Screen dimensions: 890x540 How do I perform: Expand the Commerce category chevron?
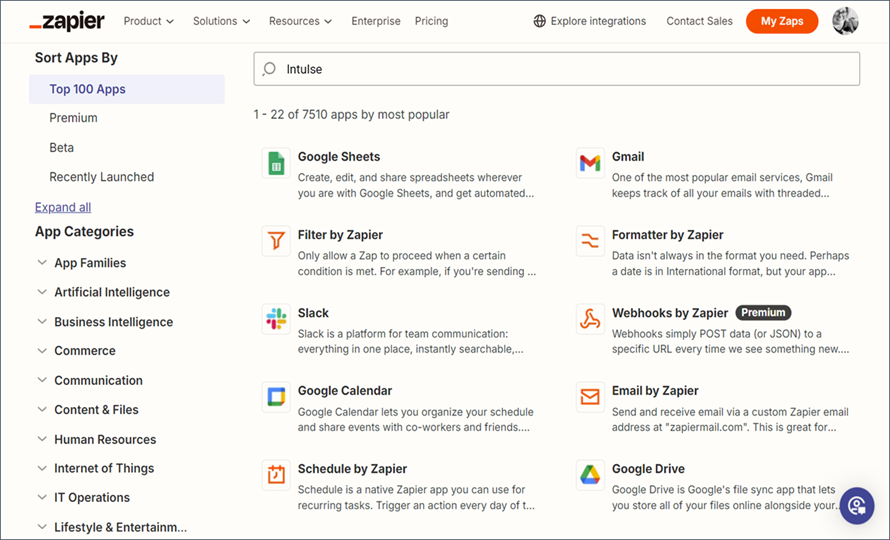click(42, 351)
